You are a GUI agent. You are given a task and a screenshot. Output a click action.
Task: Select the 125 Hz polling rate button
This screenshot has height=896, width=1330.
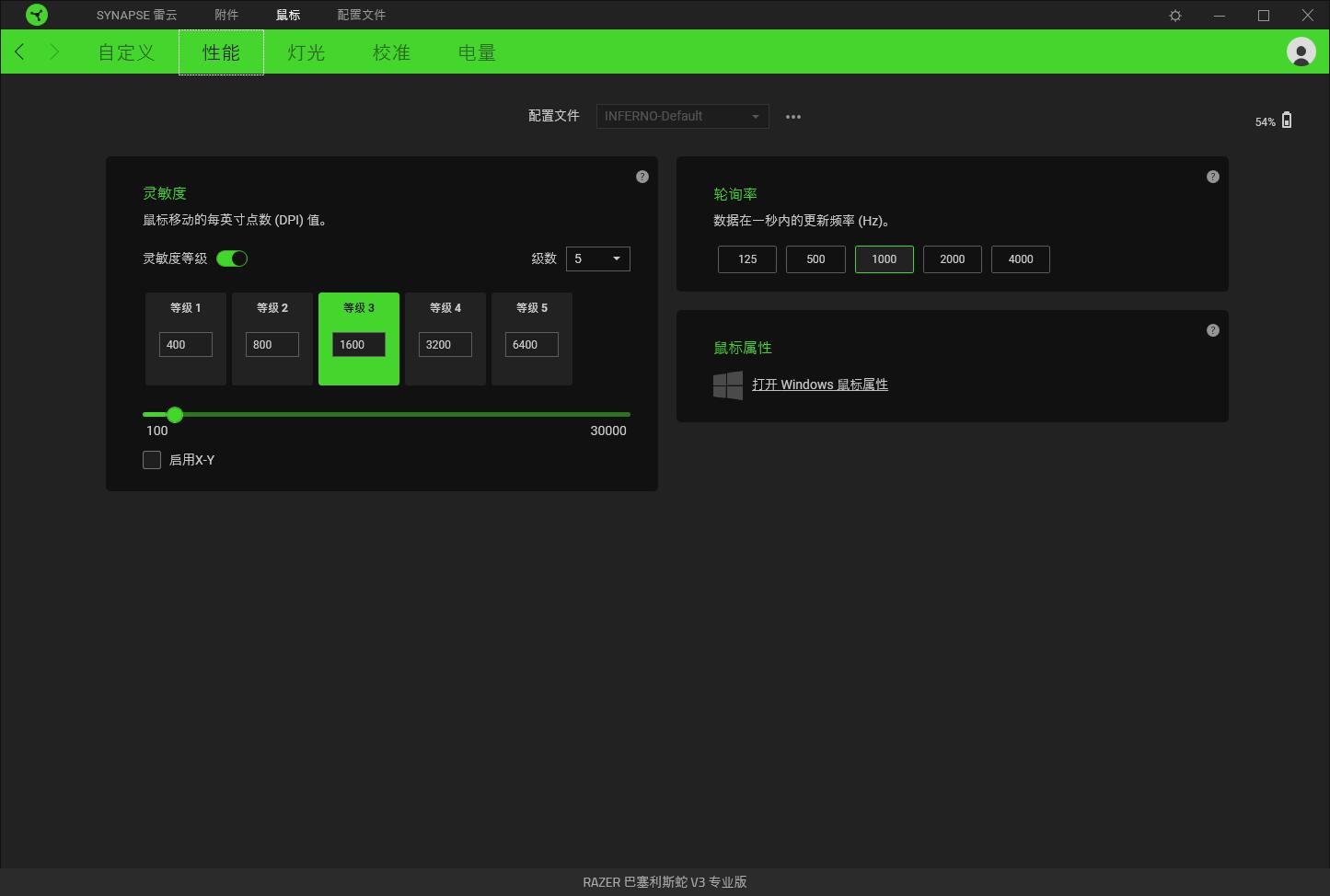pyautogui.click(x=747, y=259)
